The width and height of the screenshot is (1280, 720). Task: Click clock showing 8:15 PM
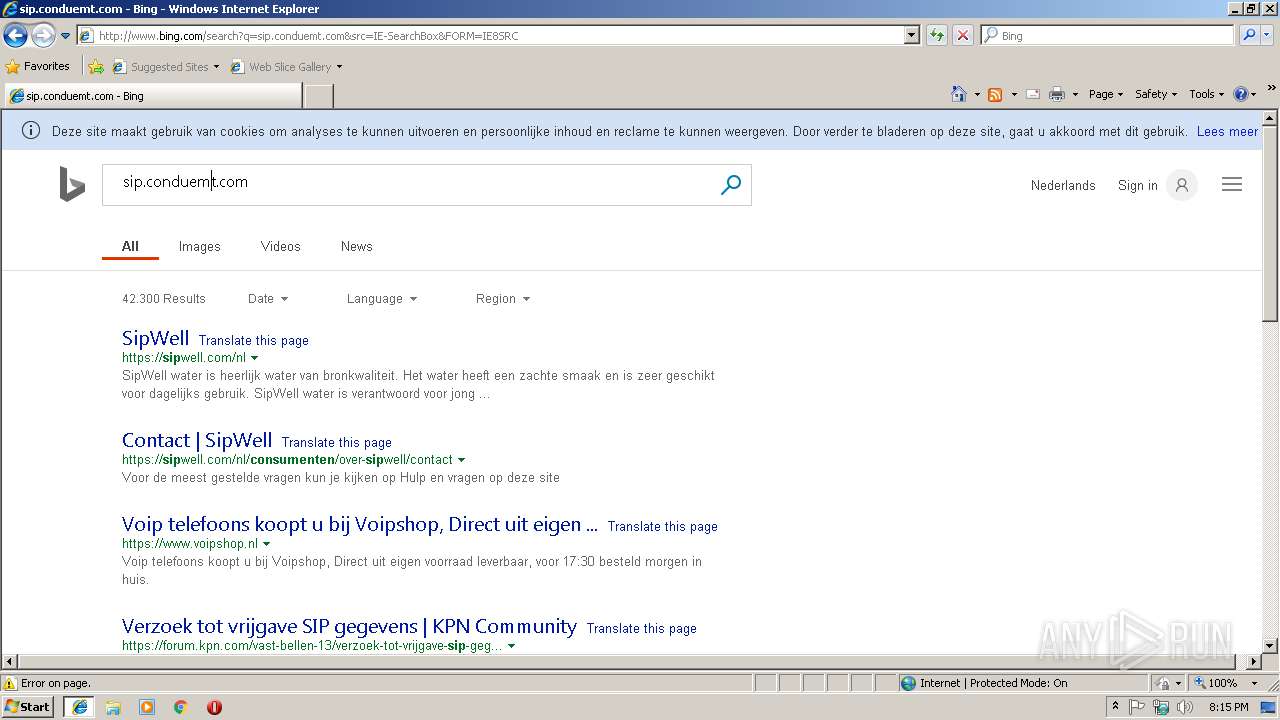1228,707
